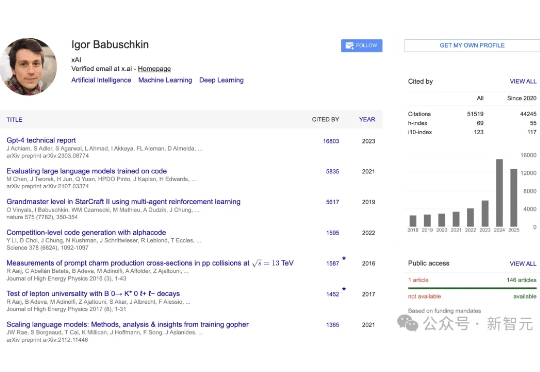Click the Since 2020 column header
This screenshot has width=540, height=372.
(522, 98)
